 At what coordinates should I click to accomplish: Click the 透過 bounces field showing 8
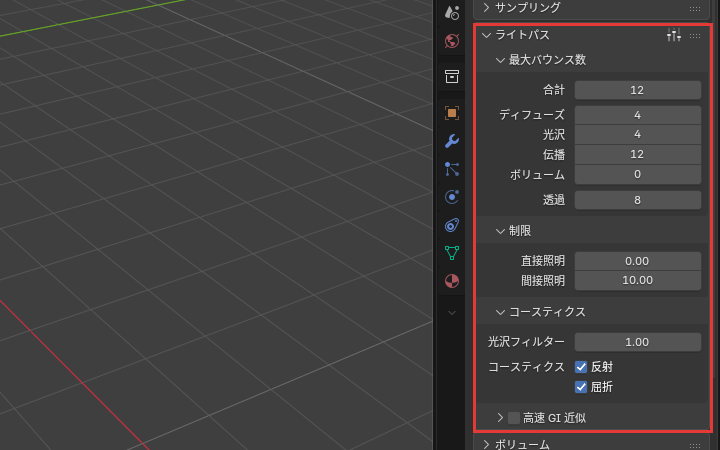(638, 200)
